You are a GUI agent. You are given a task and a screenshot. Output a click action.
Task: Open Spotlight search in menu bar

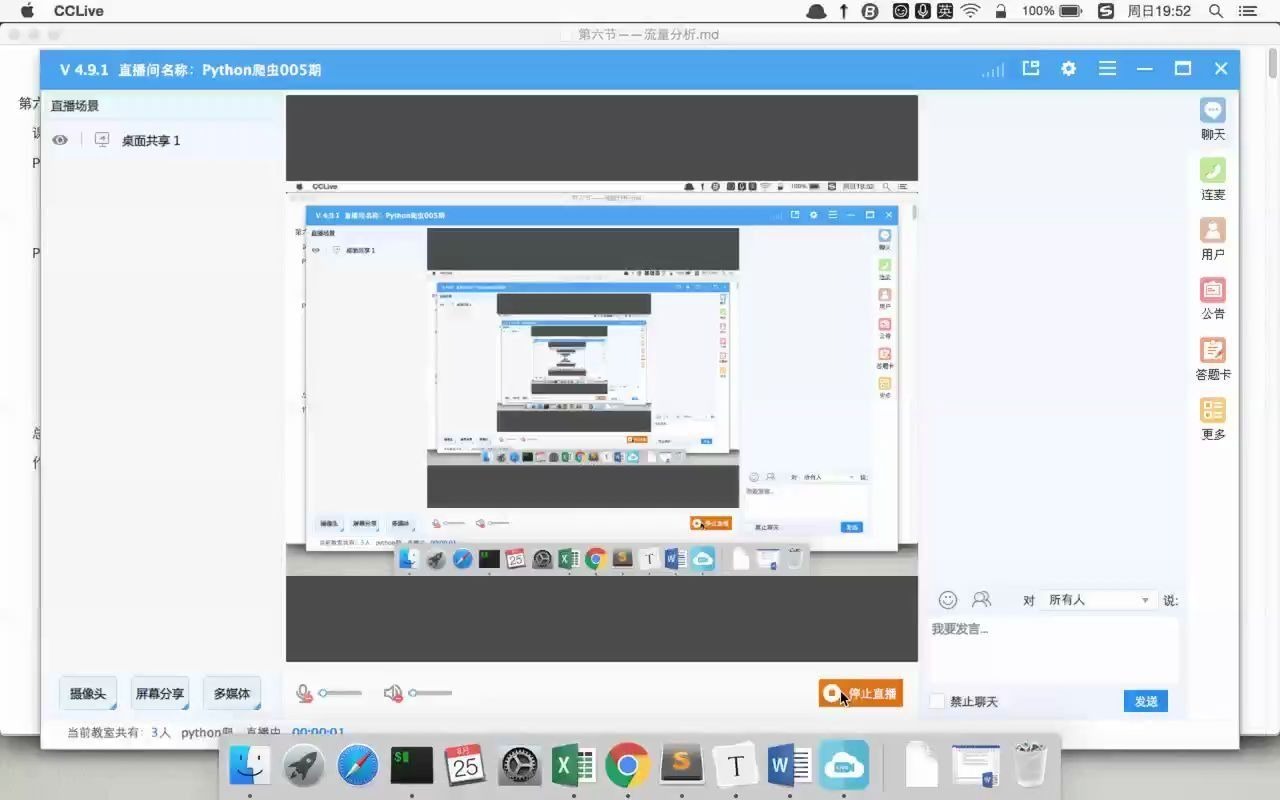1216,11
